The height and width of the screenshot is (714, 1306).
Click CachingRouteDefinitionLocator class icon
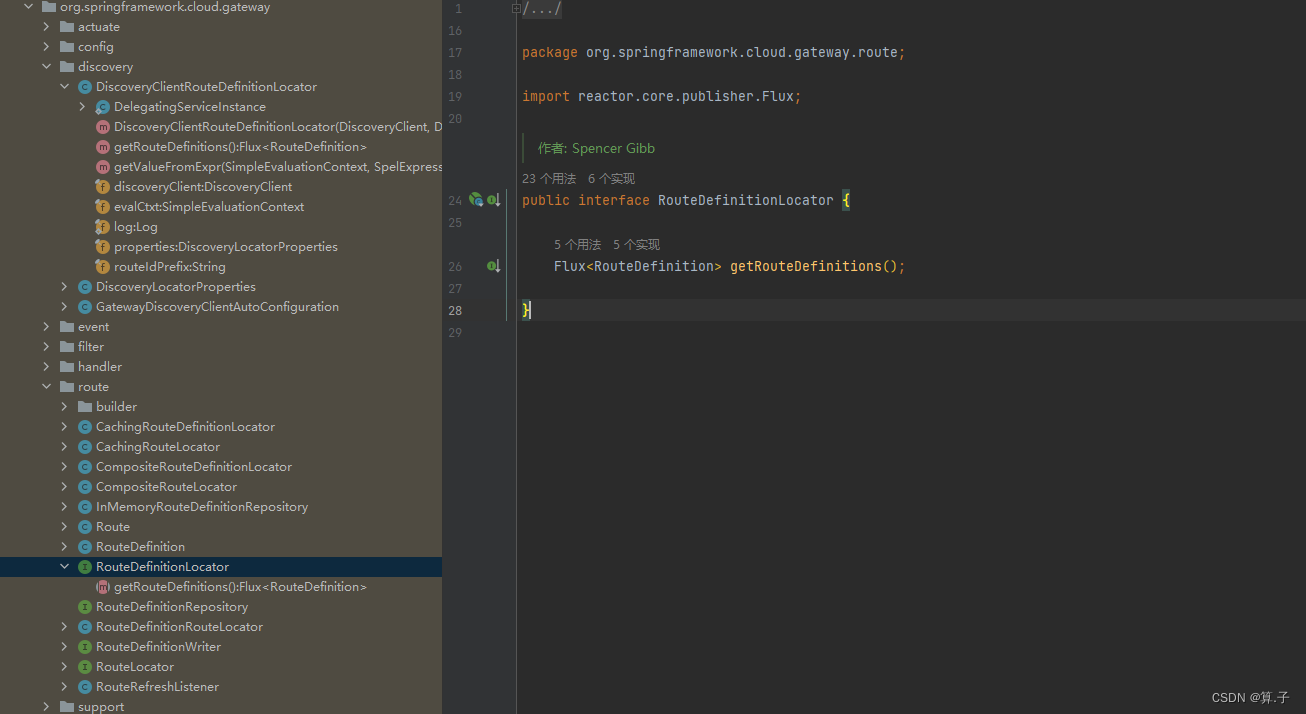85,427
